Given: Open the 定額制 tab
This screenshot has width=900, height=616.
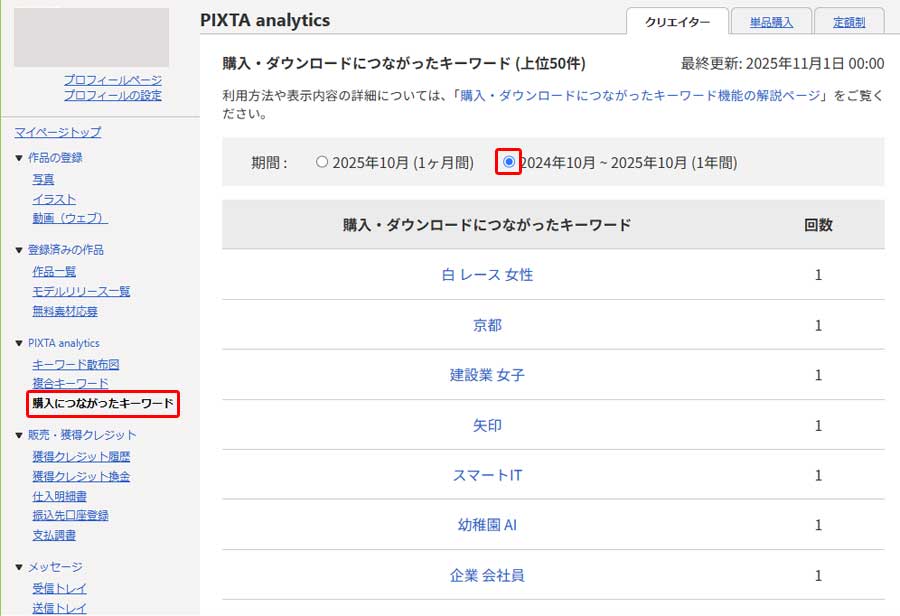Looking at the screenshot, I should (848, 22).
